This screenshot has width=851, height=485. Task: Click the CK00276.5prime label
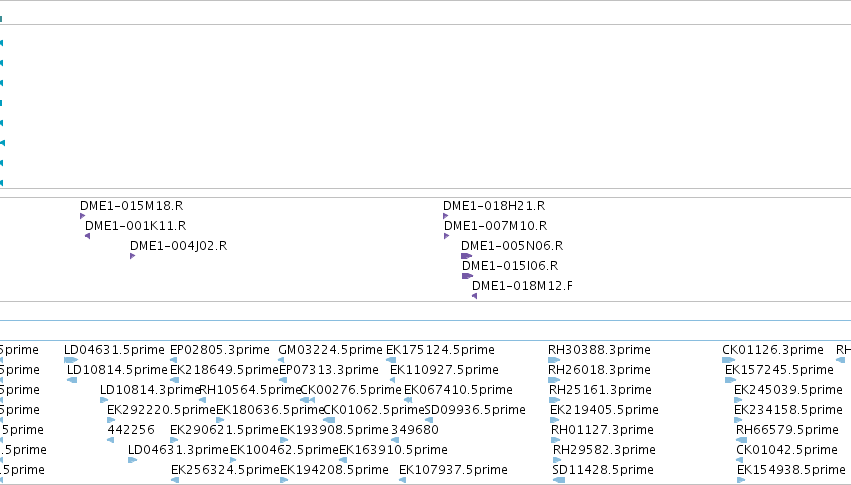pos(351,391)
